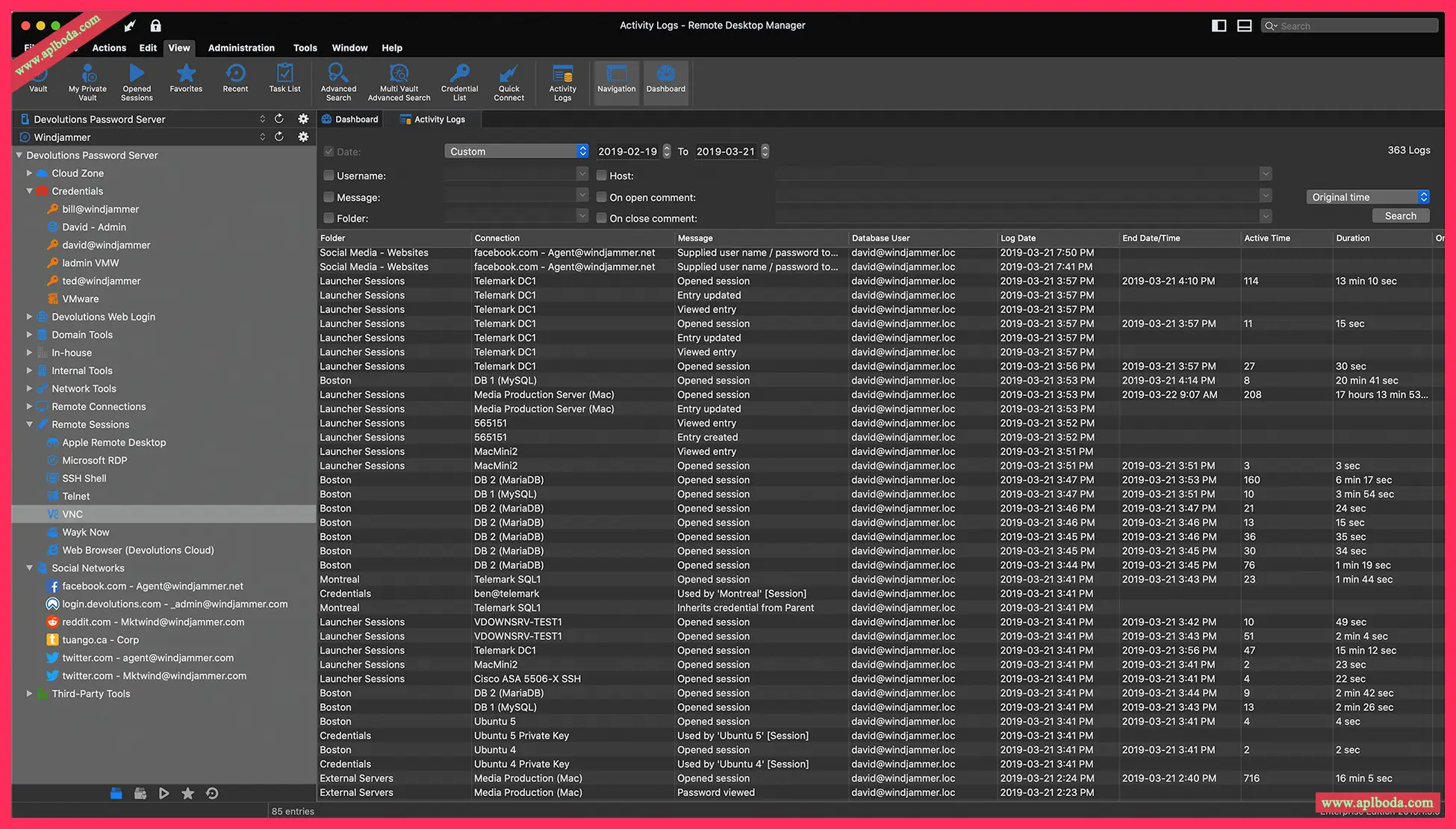The width and height of the screenshot is (1456, 829).
Task: Collapse the Social Networks folder
Action: (29, 568)
